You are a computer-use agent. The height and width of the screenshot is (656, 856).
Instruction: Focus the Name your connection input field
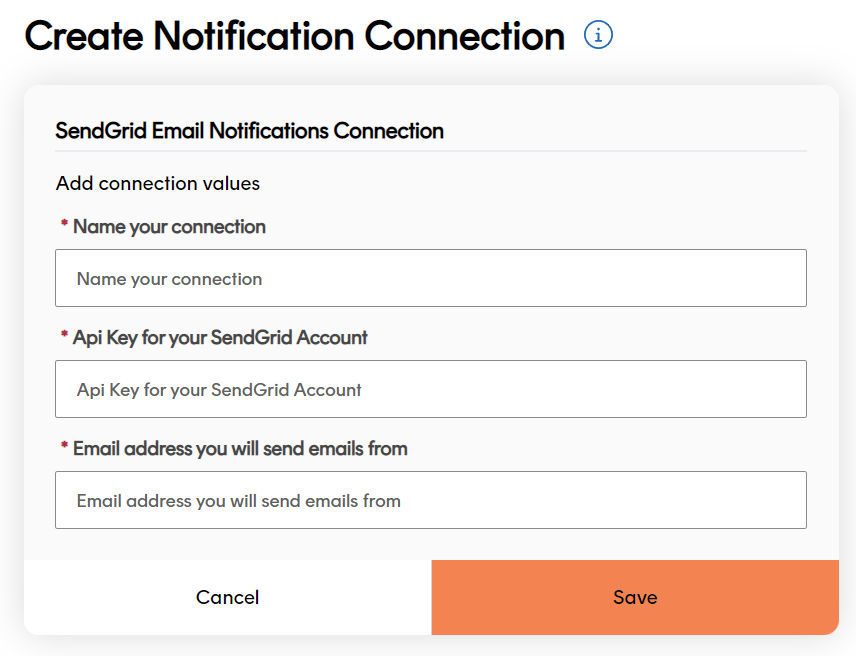430,278
